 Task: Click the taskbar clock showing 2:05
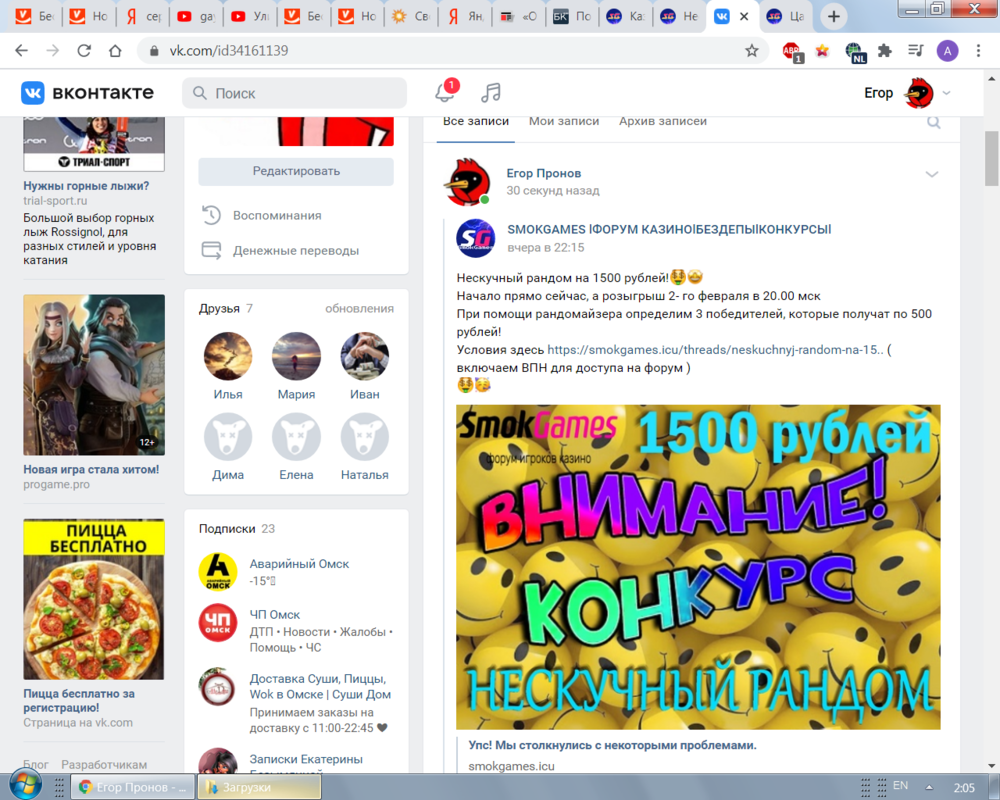point(964,788)
